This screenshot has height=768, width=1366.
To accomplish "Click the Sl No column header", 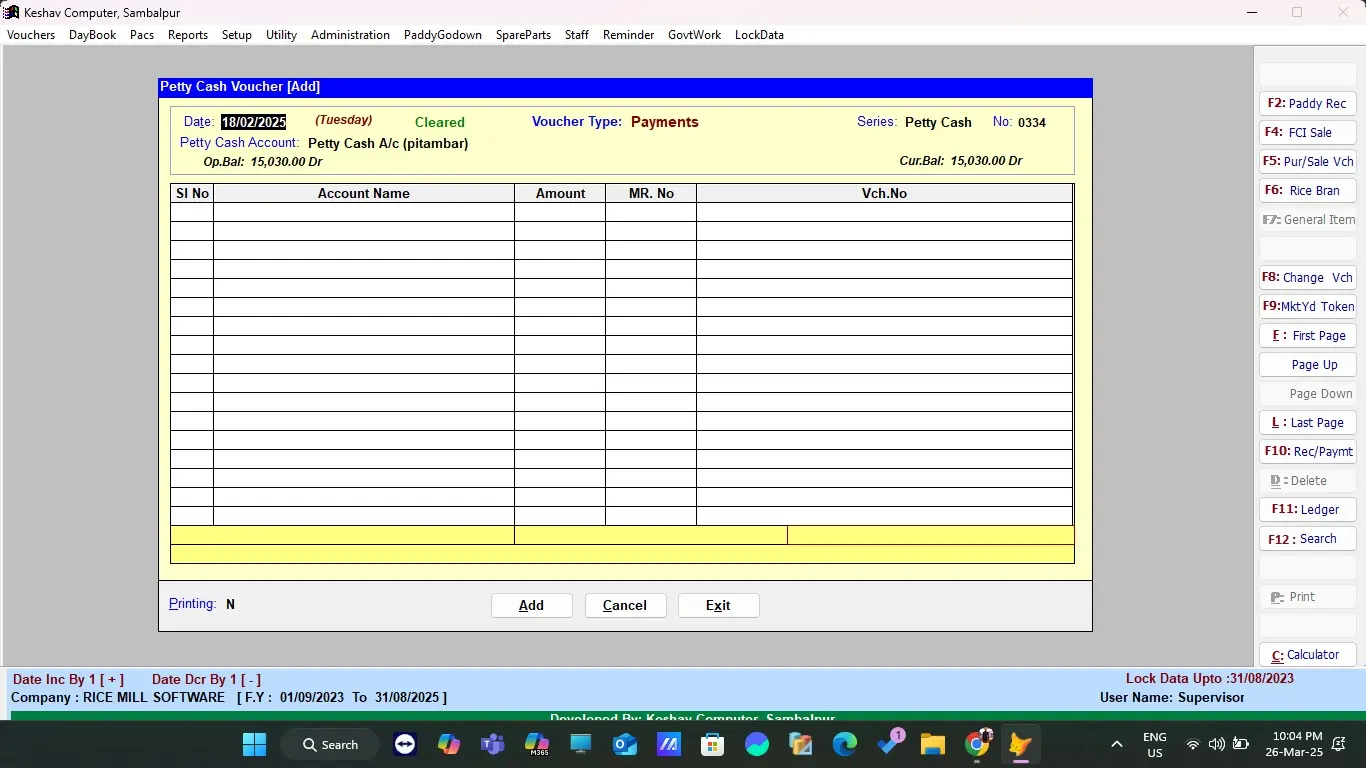I will (192, 194).
